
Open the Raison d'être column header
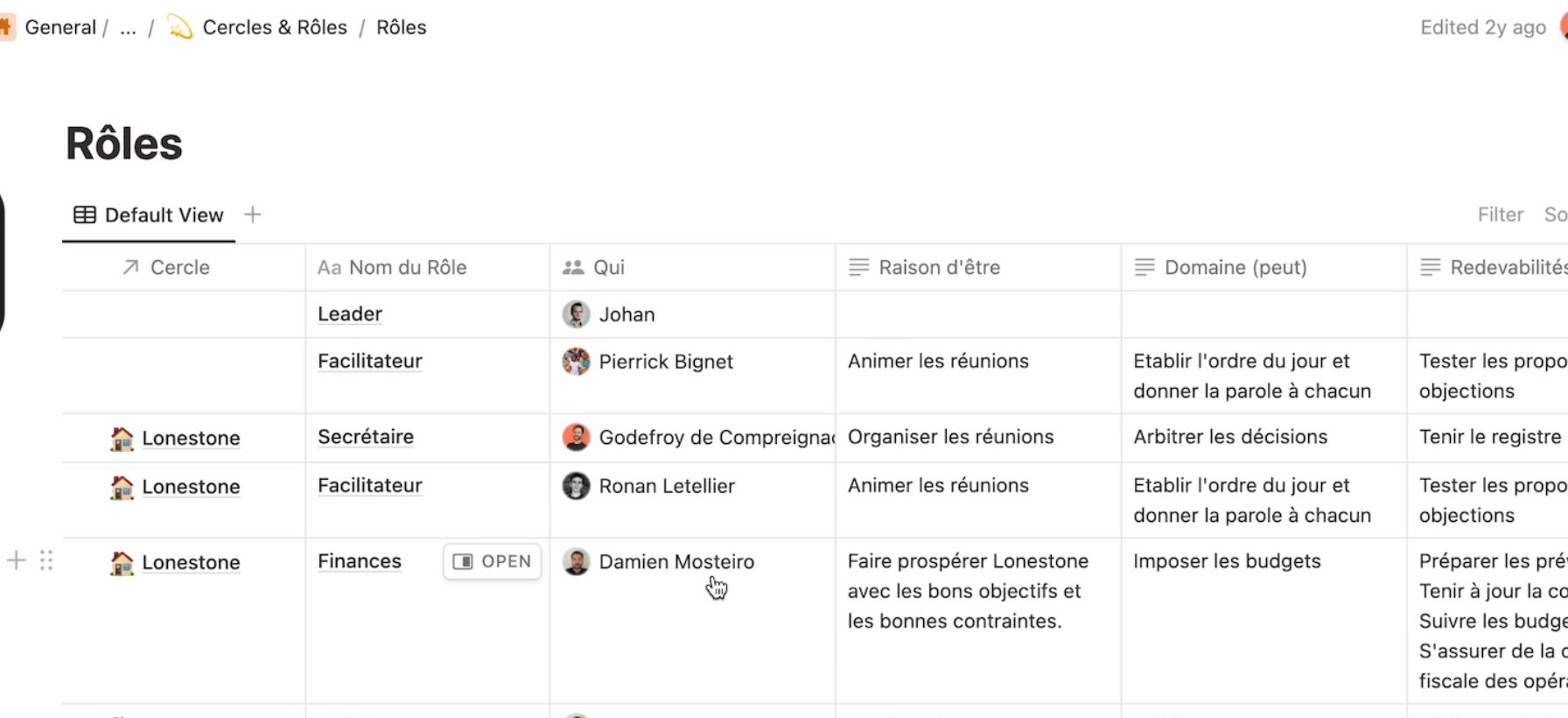point(939,267)
